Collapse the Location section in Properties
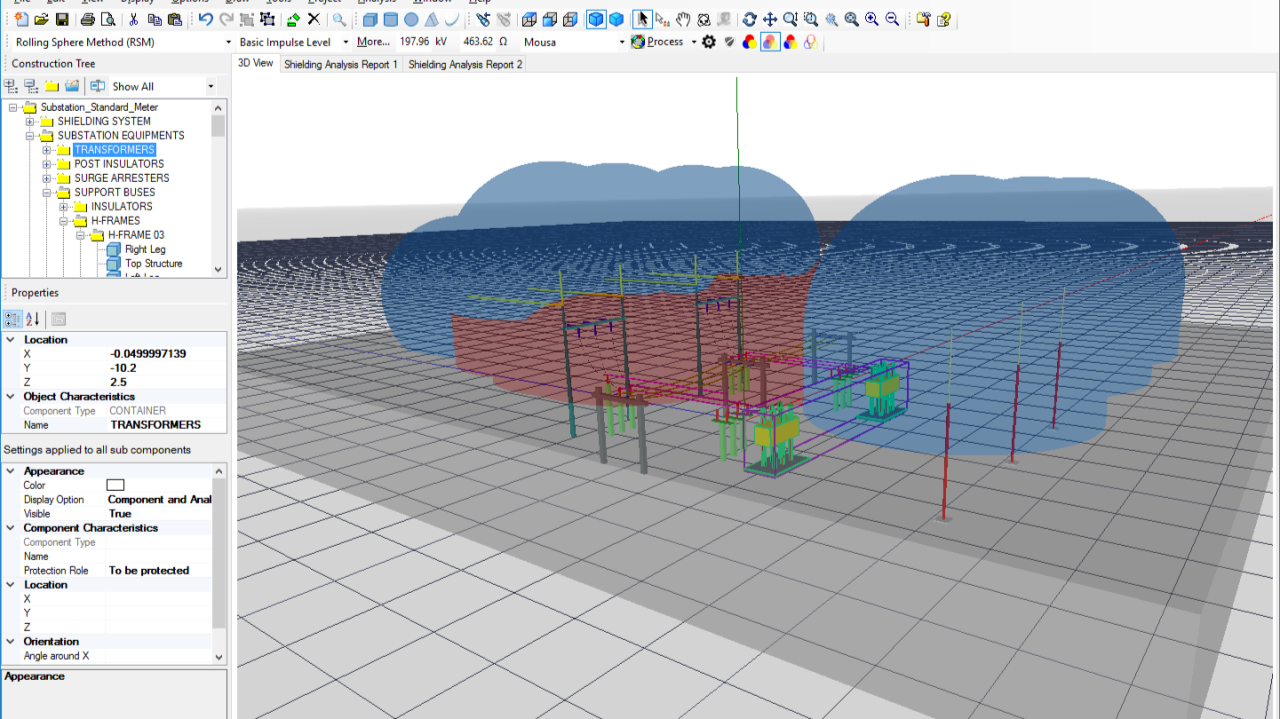 pos(10,340)
